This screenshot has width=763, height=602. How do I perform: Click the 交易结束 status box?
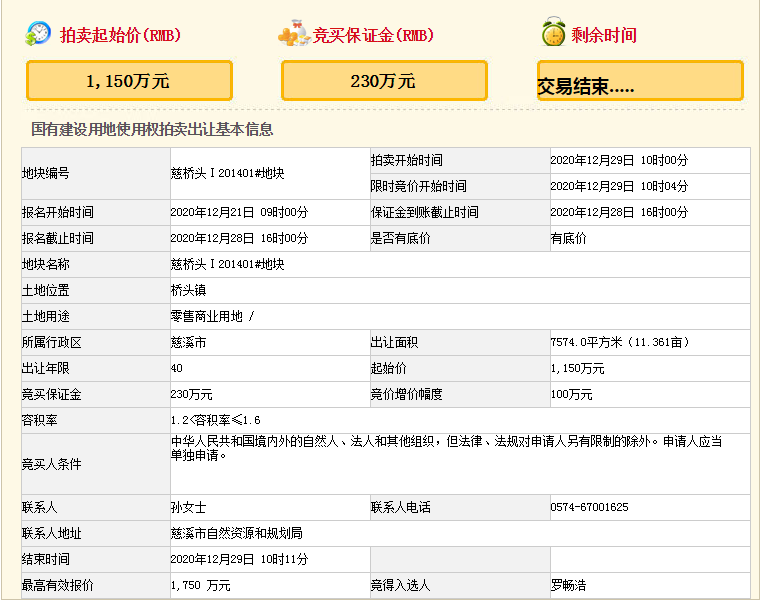[x=639, y=83]
